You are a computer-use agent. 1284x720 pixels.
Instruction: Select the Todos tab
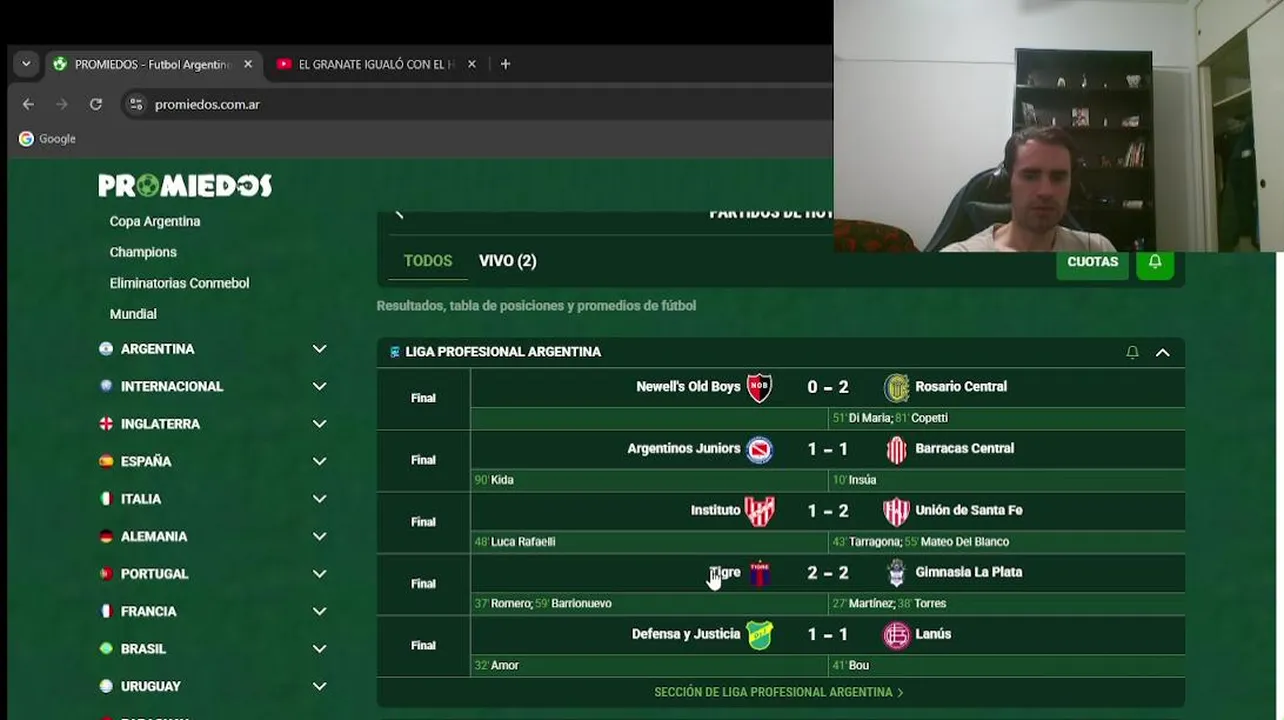point(428,261)
